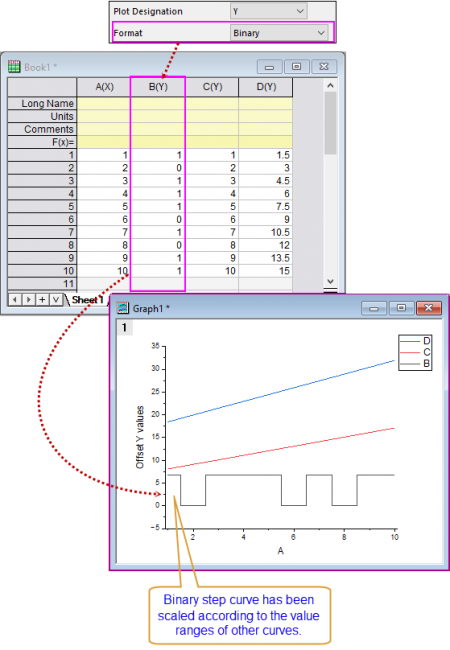Close the Book1 window
This screenshot has height=650, width=450.
pyautogui.click(x=324, y=67)
